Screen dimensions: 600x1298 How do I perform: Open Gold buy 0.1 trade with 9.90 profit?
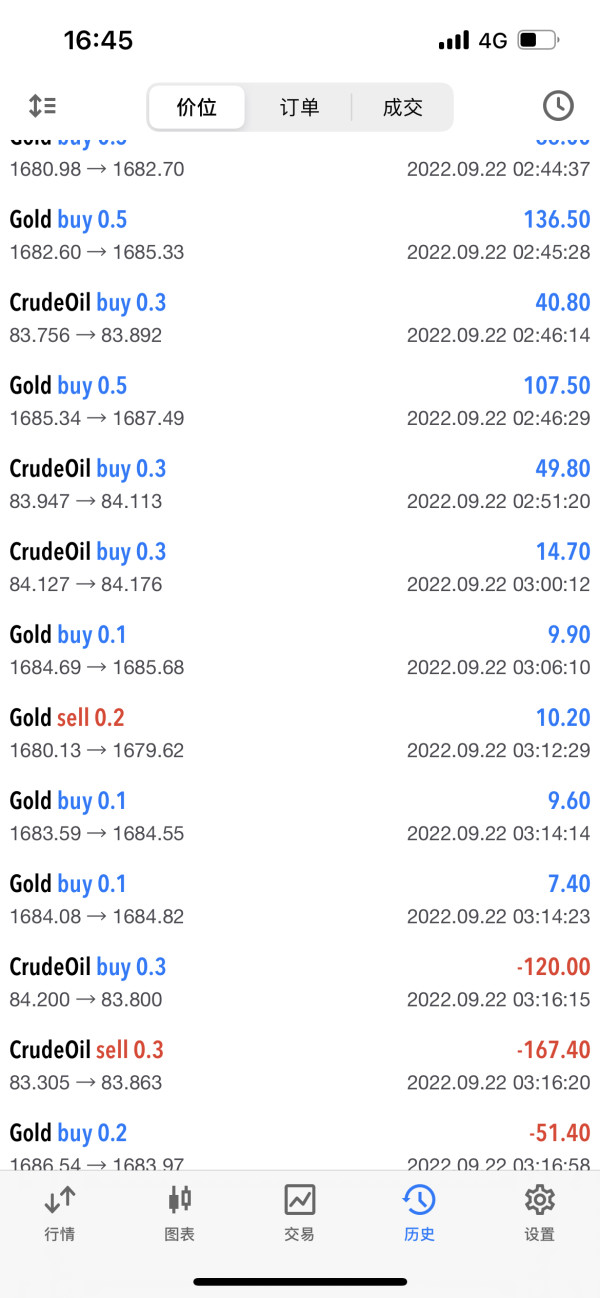point(300,650)
